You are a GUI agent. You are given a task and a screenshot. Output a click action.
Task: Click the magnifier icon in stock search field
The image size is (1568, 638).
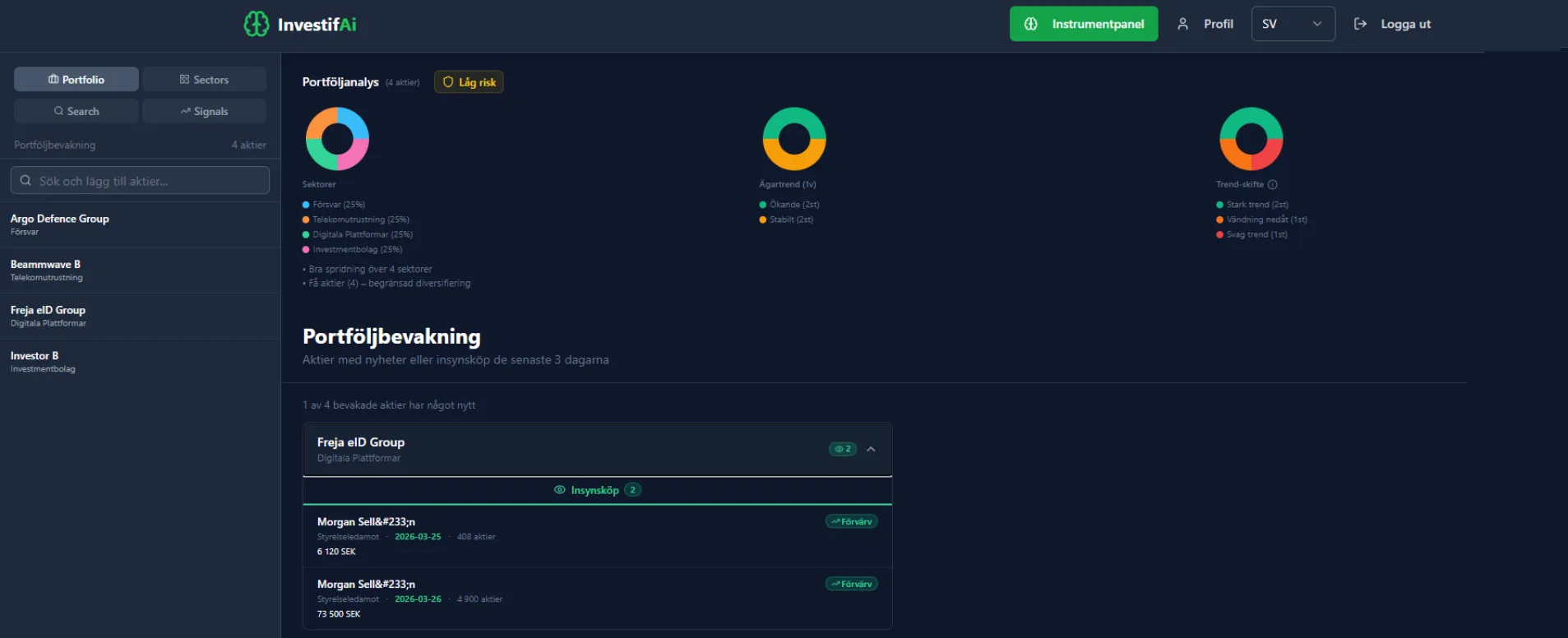click(x=25, y=181)
